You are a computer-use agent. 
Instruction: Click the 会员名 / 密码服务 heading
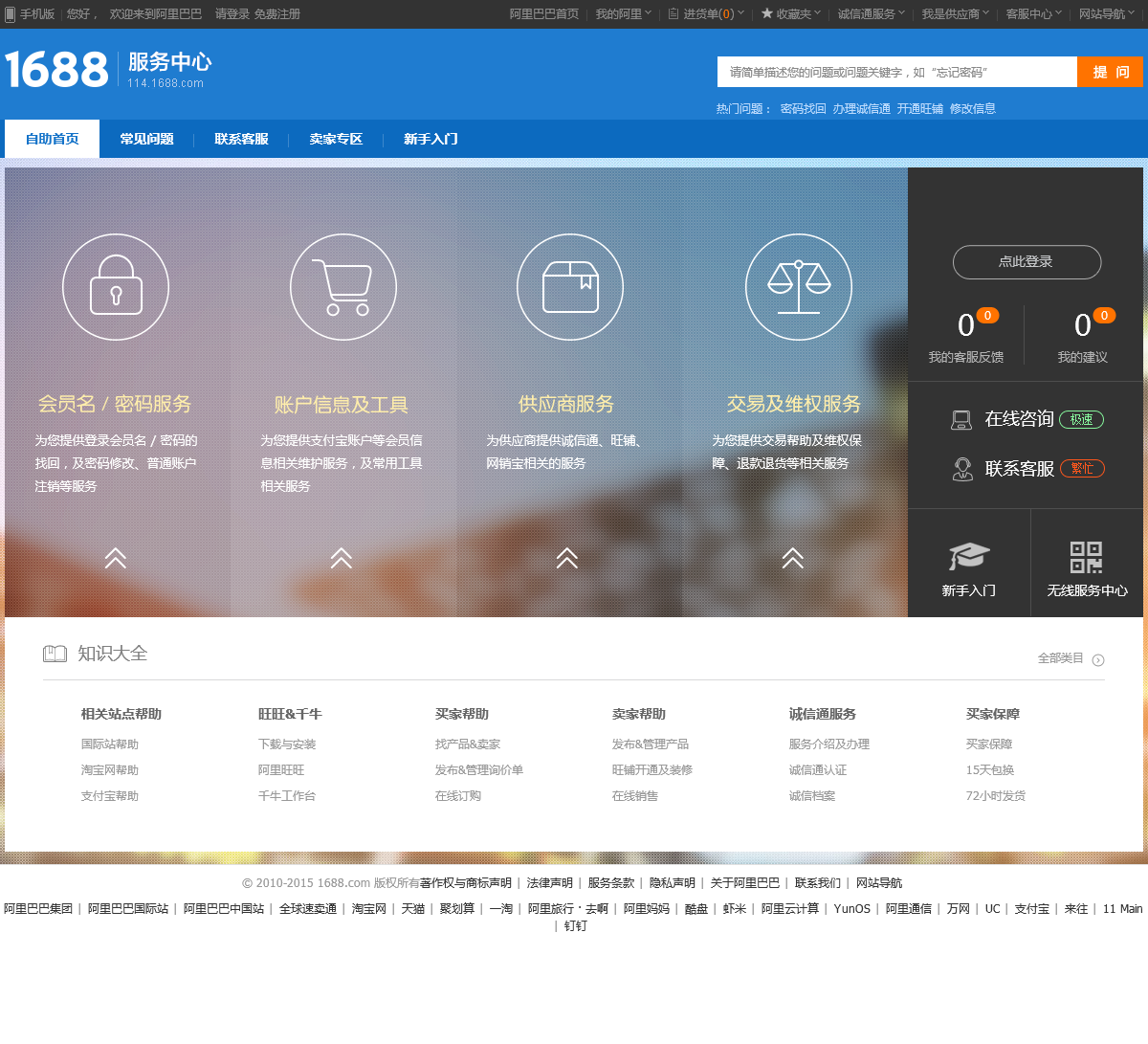tap(115, 404)
